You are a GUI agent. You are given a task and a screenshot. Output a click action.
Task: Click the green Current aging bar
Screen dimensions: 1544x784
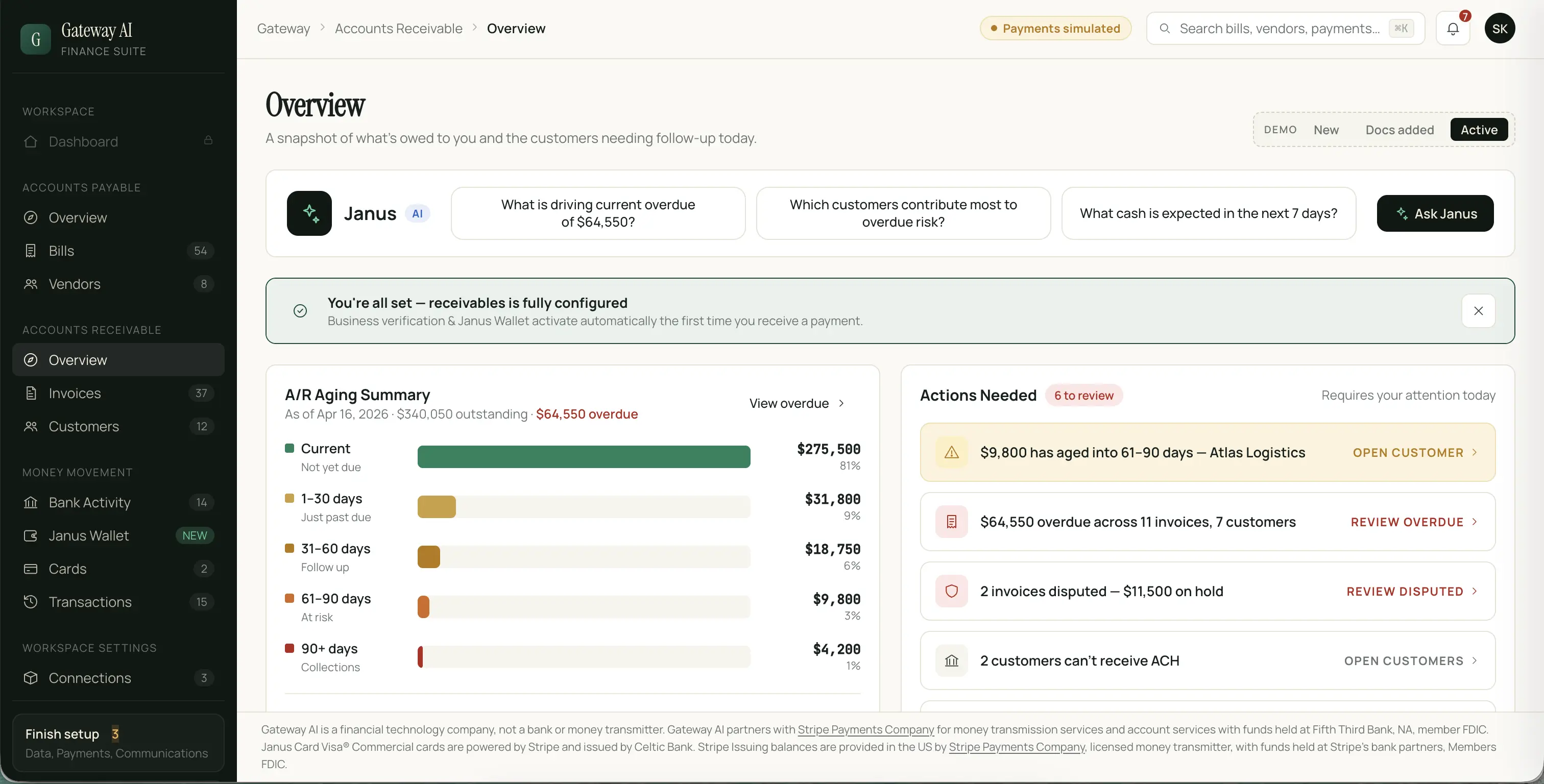pyautogui.click(x=584, y=457)
